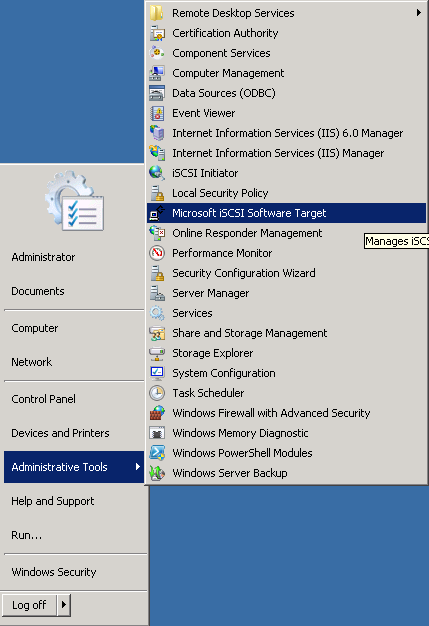Select Administrative Tools in Start menu
This screenshot has width=429, height=626.
[74, 467]
